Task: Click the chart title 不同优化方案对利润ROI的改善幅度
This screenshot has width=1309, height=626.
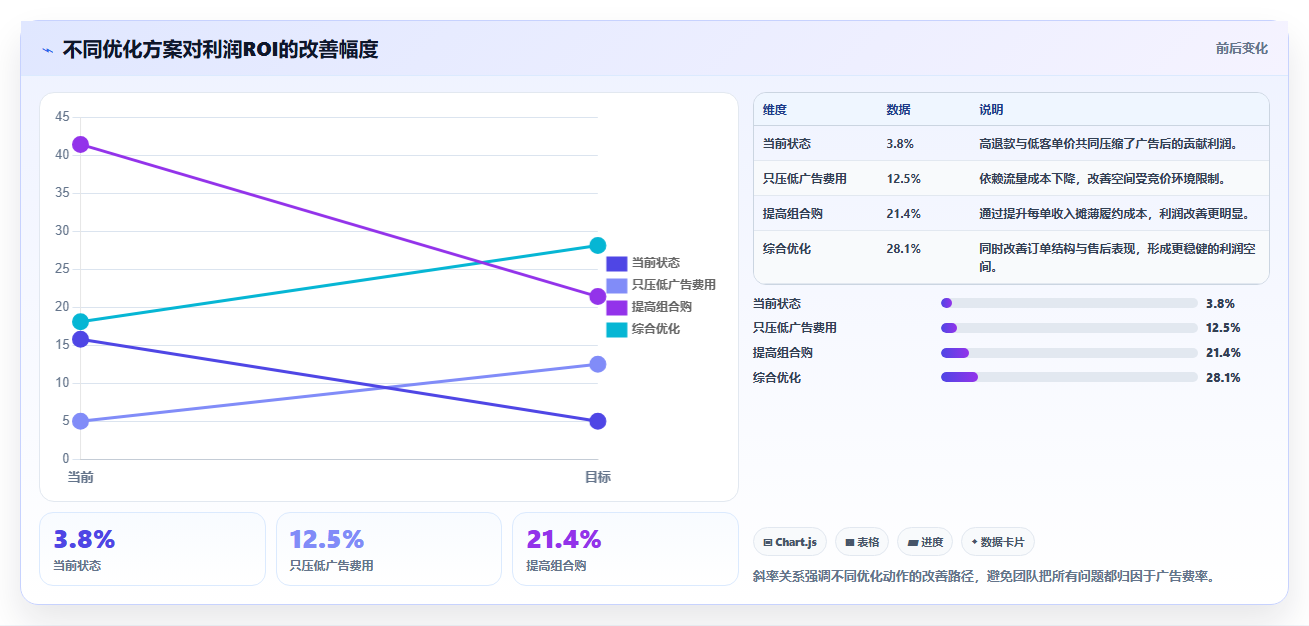Action: tap(220, 49)
